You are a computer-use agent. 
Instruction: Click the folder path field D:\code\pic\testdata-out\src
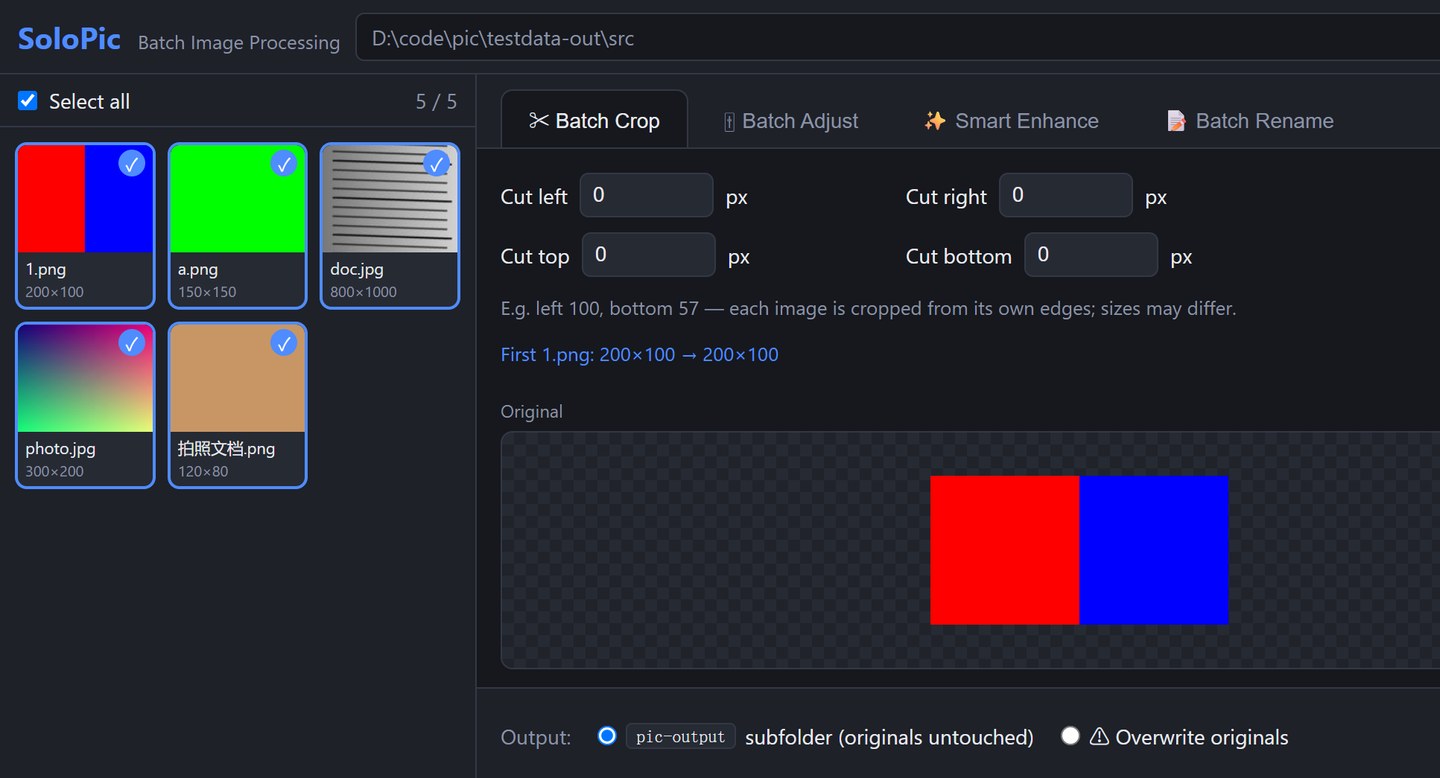click(898, 38)
